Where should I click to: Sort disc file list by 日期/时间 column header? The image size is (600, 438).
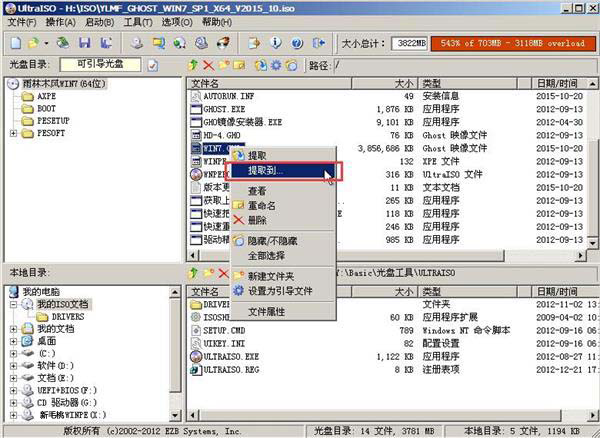pos(559,83)
